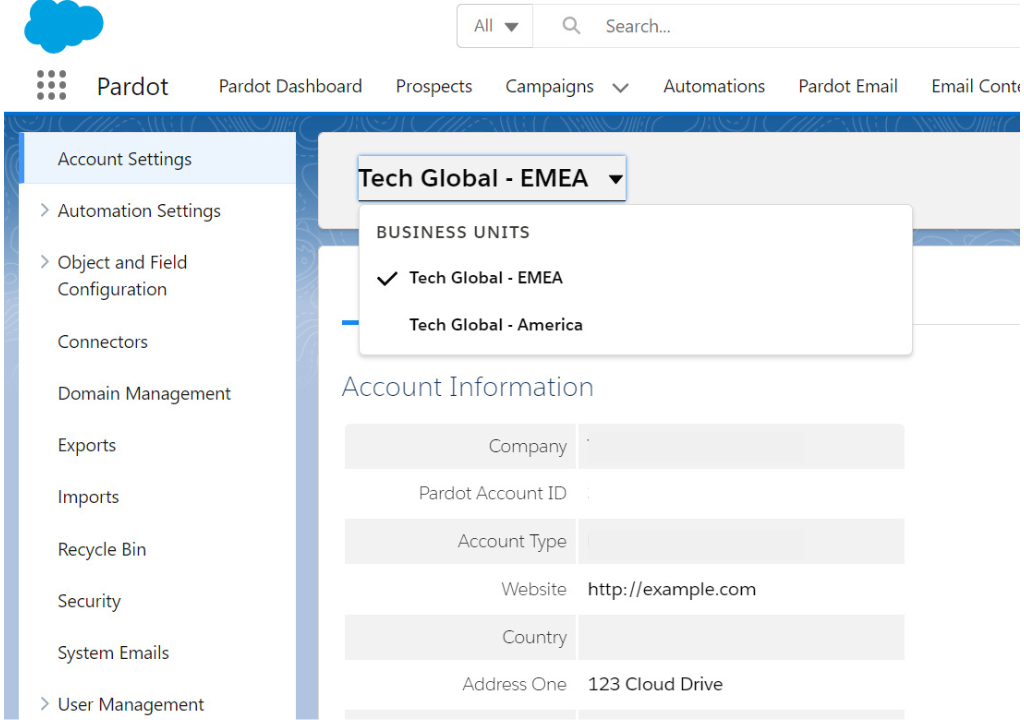This screenshot has height=720, width=1024.
Task: Click the Website field label
Action: tap(534, 589)
